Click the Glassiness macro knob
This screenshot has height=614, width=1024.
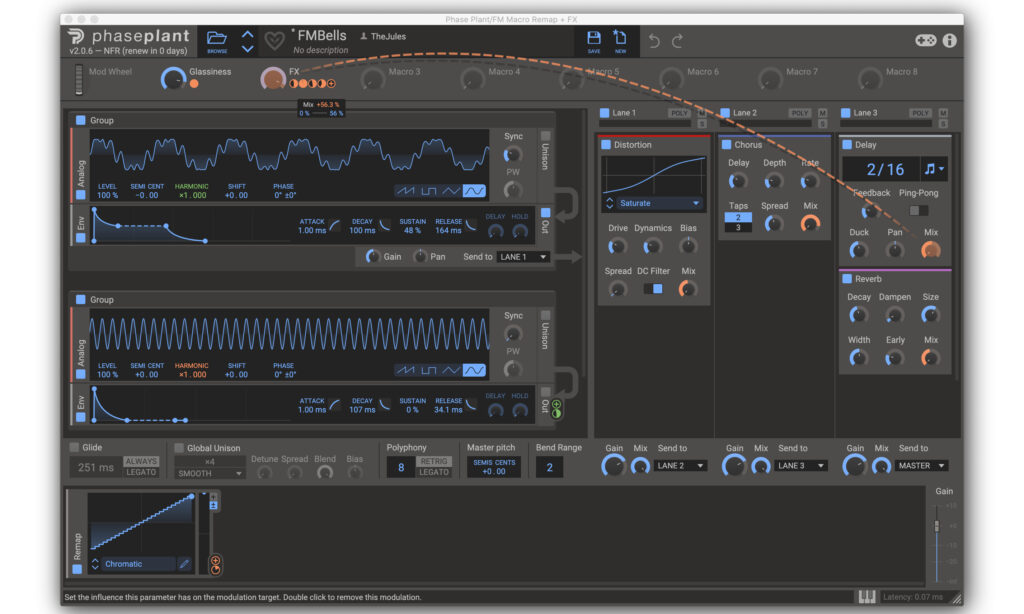pos(173,78)
